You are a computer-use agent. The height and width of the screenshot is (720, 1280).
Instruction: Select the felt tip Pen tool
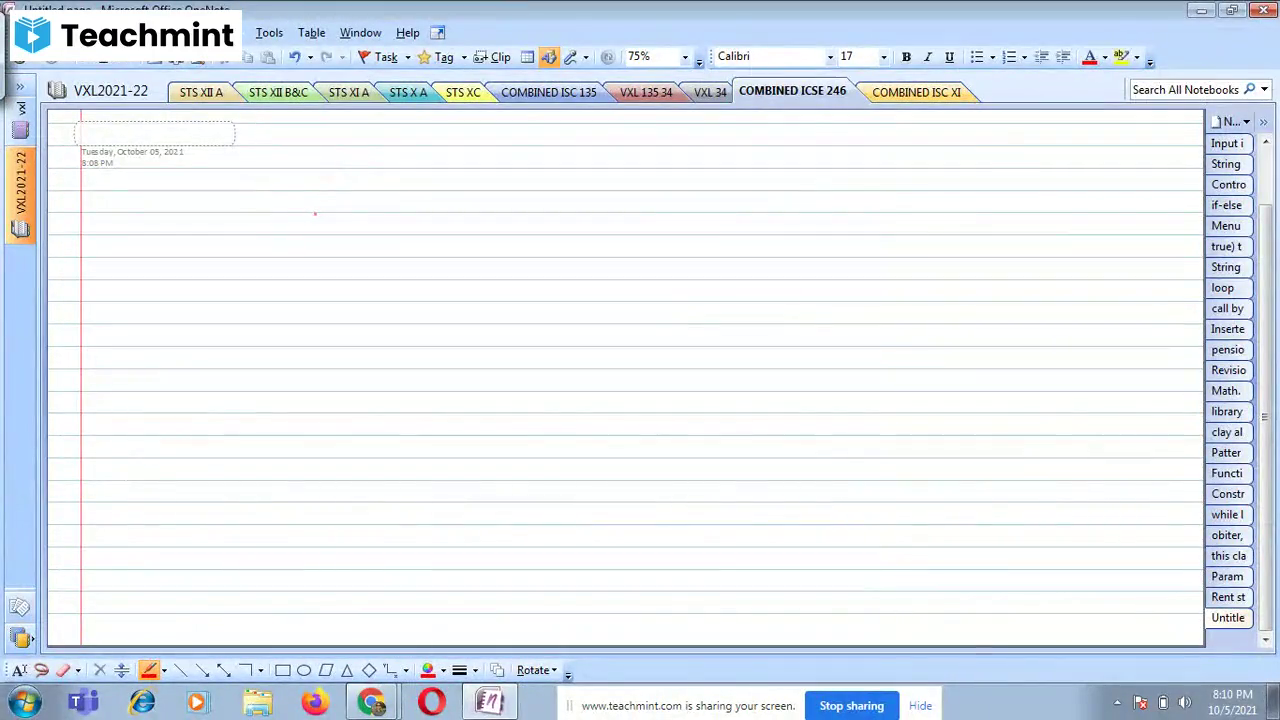(149, 670)
